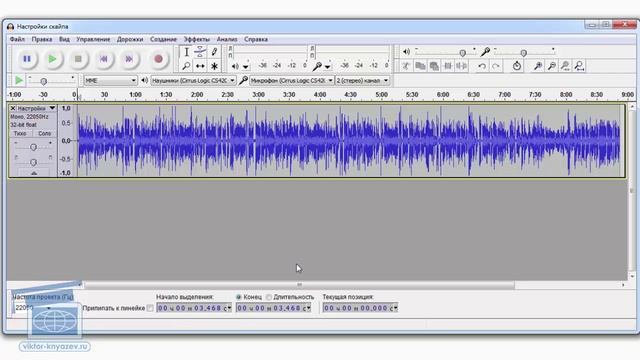Click the playback speed slider handle

[x=43, y=81]
